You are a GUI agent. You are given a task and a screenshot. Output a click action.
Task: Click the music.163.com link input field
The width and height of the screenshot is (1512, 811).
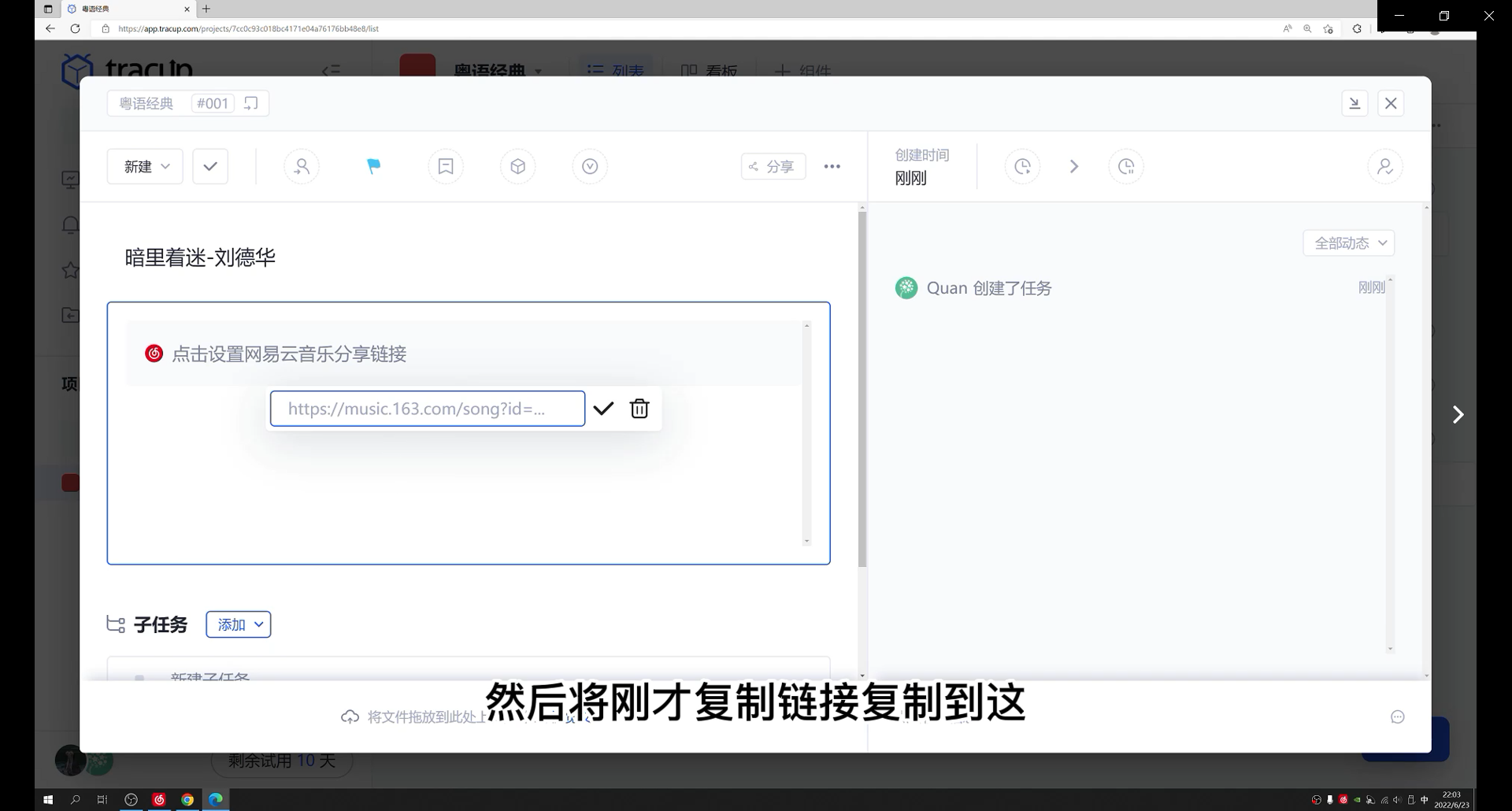[x=427, y=408]
